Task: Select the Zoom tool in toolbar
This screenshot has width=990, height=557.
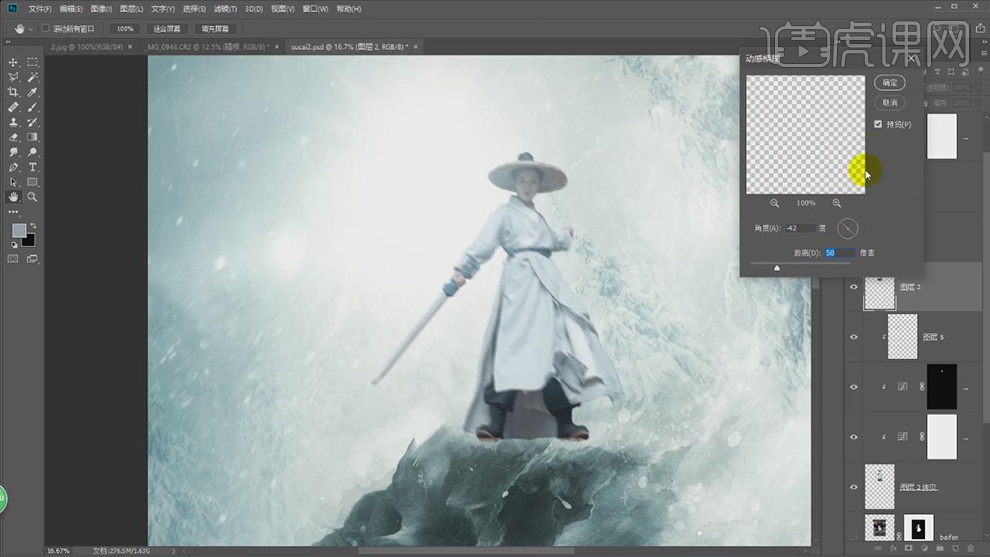Action: (x=32, y=197)
